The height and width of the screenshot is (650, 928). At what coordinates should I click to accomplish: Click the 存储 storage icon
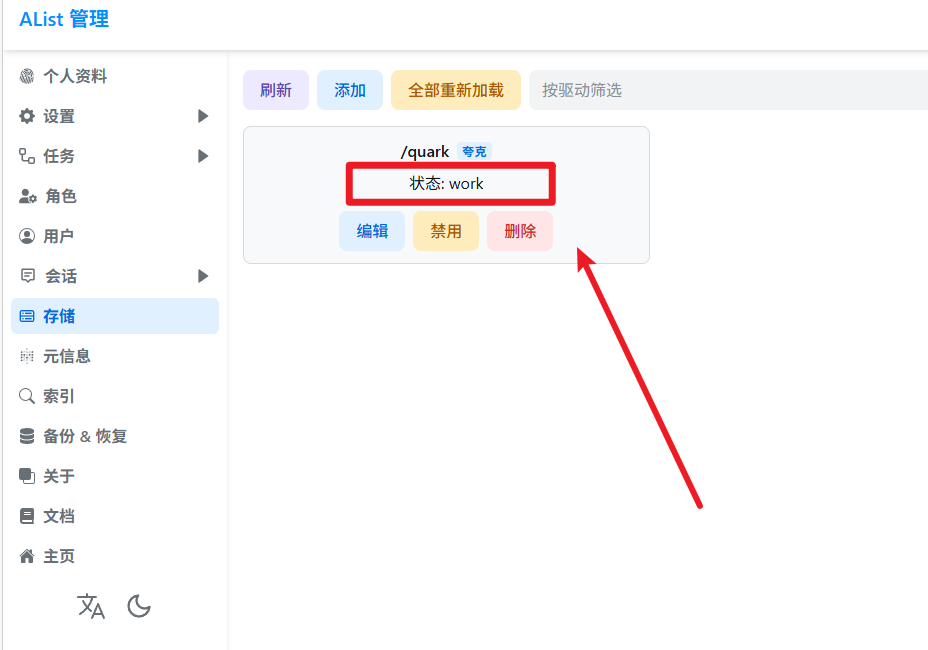27,316
